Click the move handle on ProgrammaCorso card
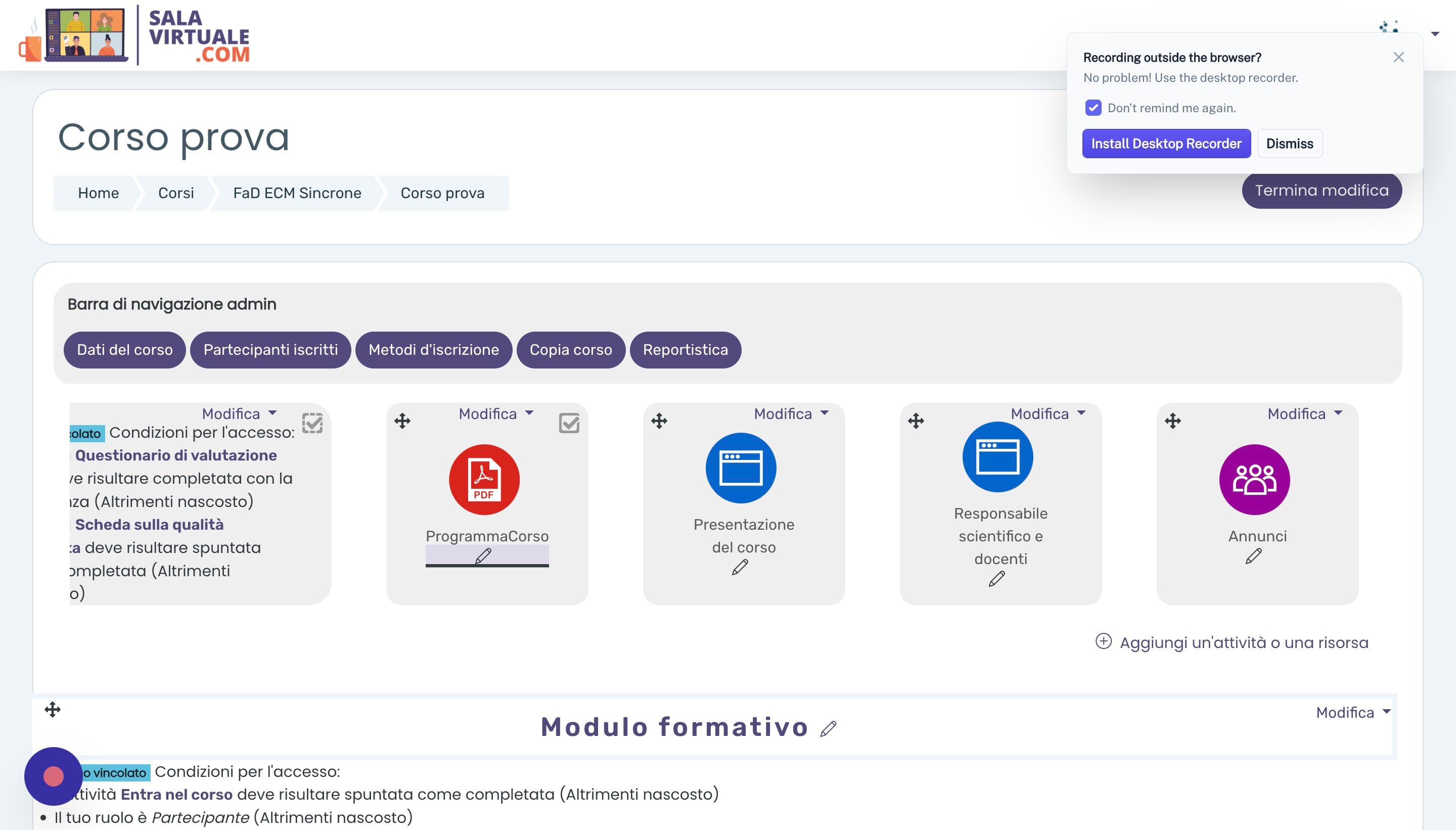The height and width of the screenshot is (830, 1456). pos(402,421)
